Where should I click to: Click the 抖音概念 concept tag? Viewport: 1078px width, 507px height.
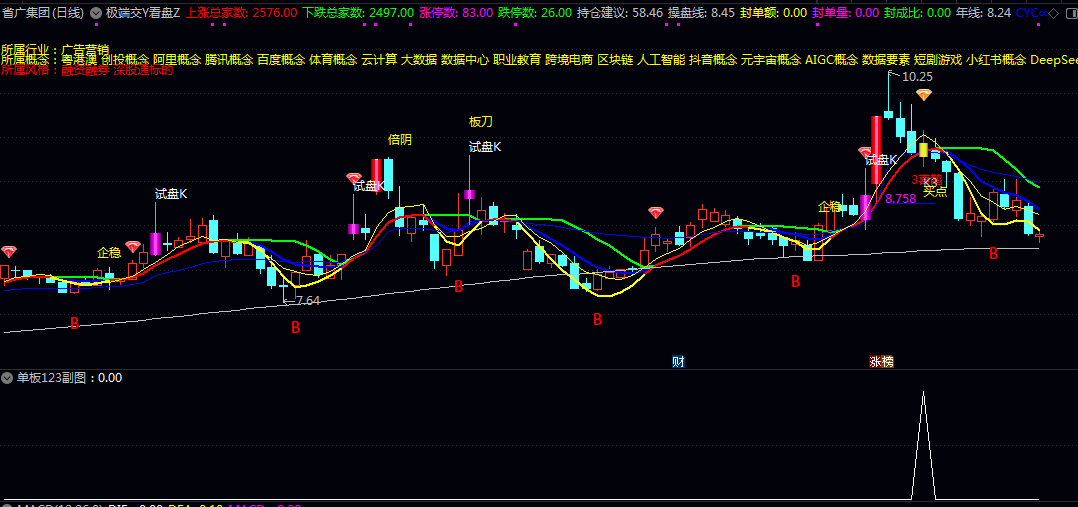713,60
